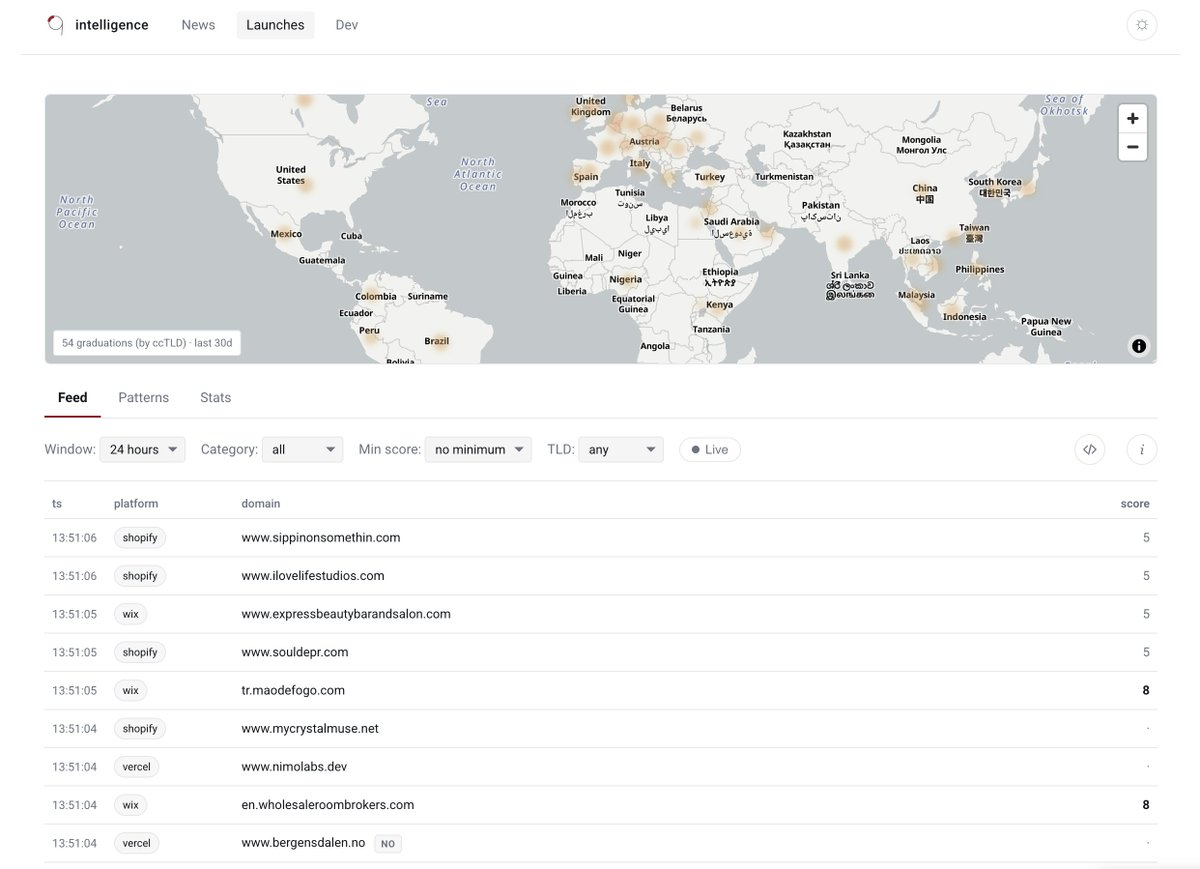Open the feed info icon button

coord(1142,450)
